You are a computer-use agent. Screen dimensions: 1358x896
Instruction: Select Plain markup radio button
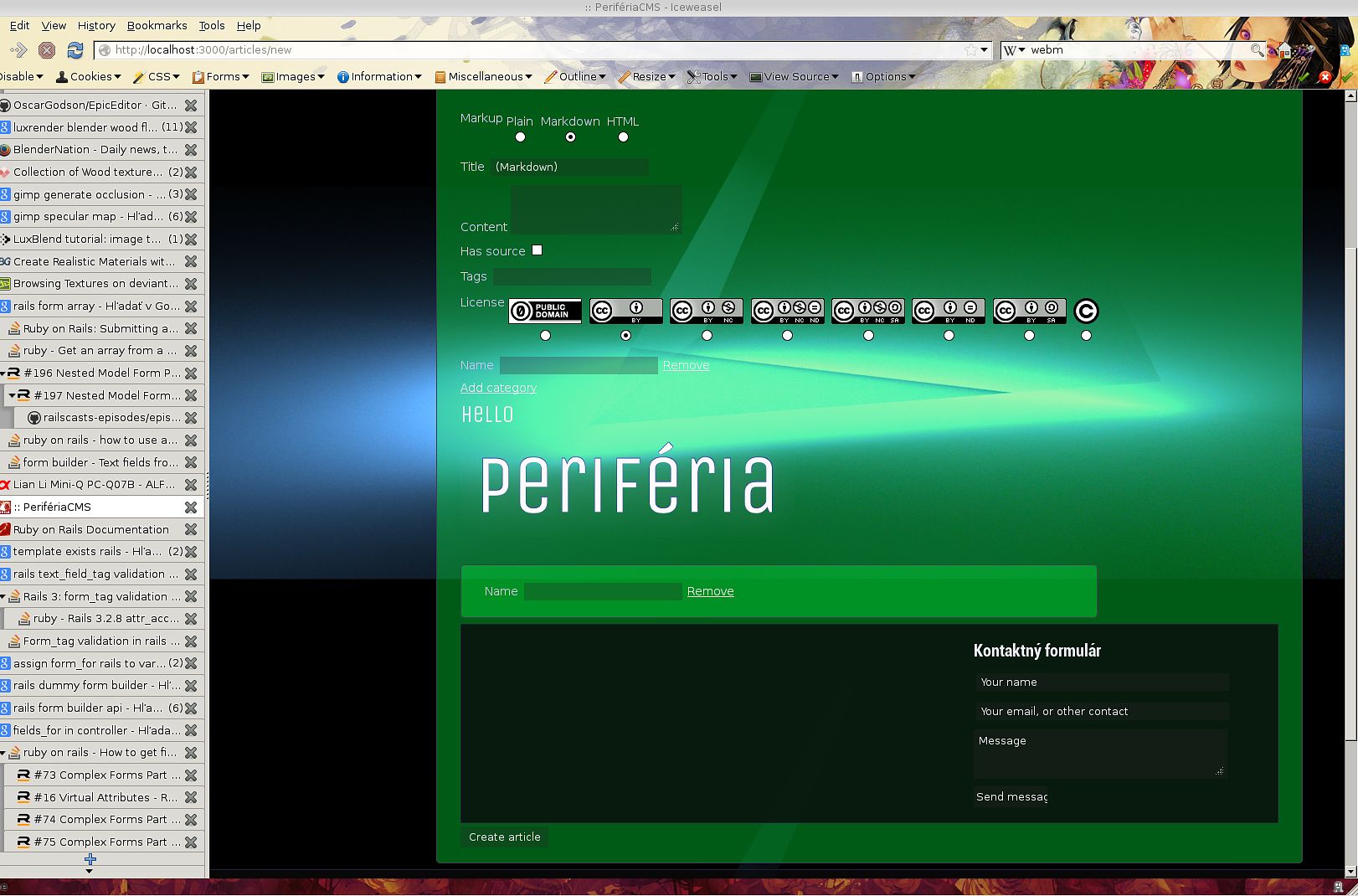pyautogui.click(x=520, y=137)
